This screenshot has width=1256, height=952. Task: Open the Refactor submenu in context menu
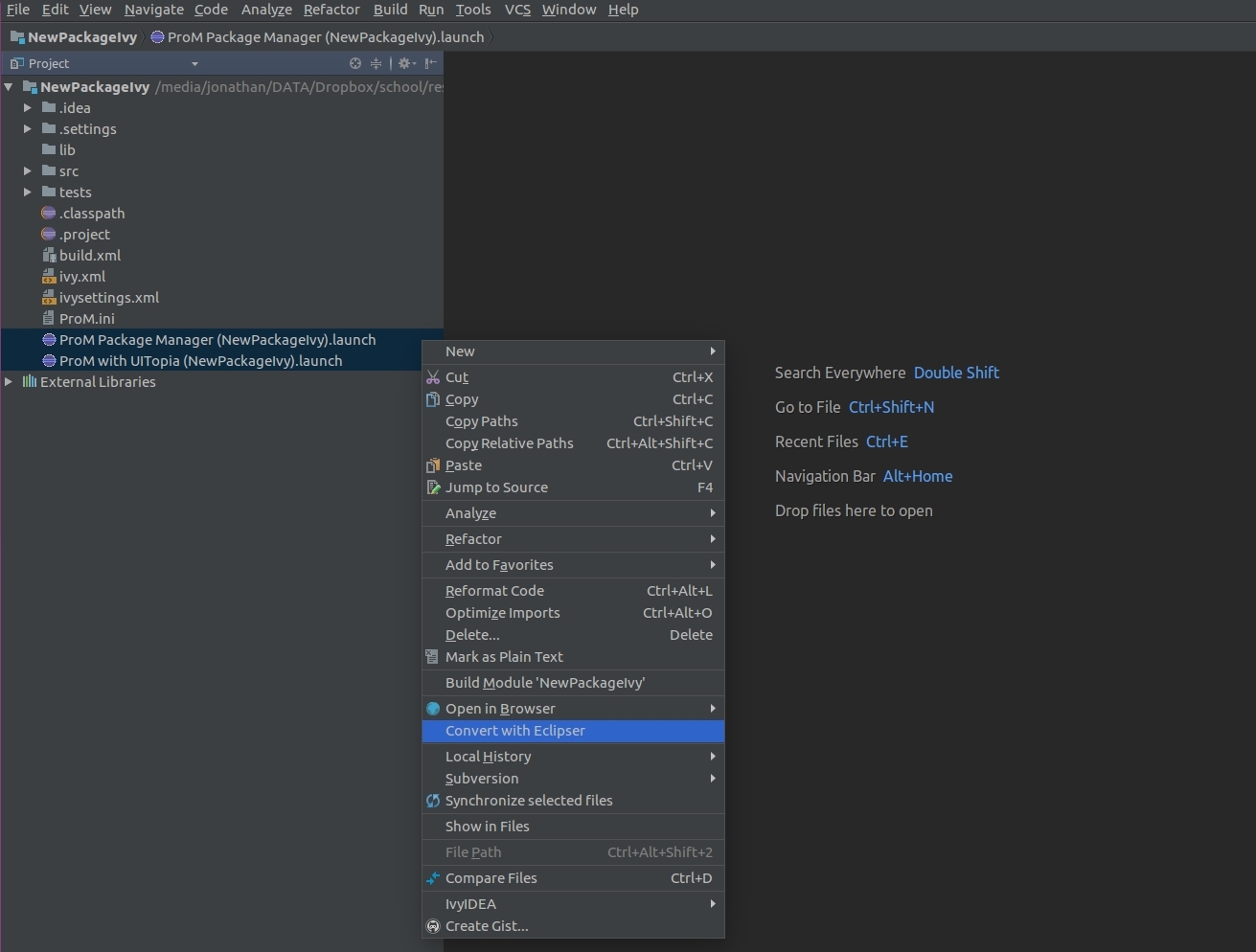coord(573,539)
